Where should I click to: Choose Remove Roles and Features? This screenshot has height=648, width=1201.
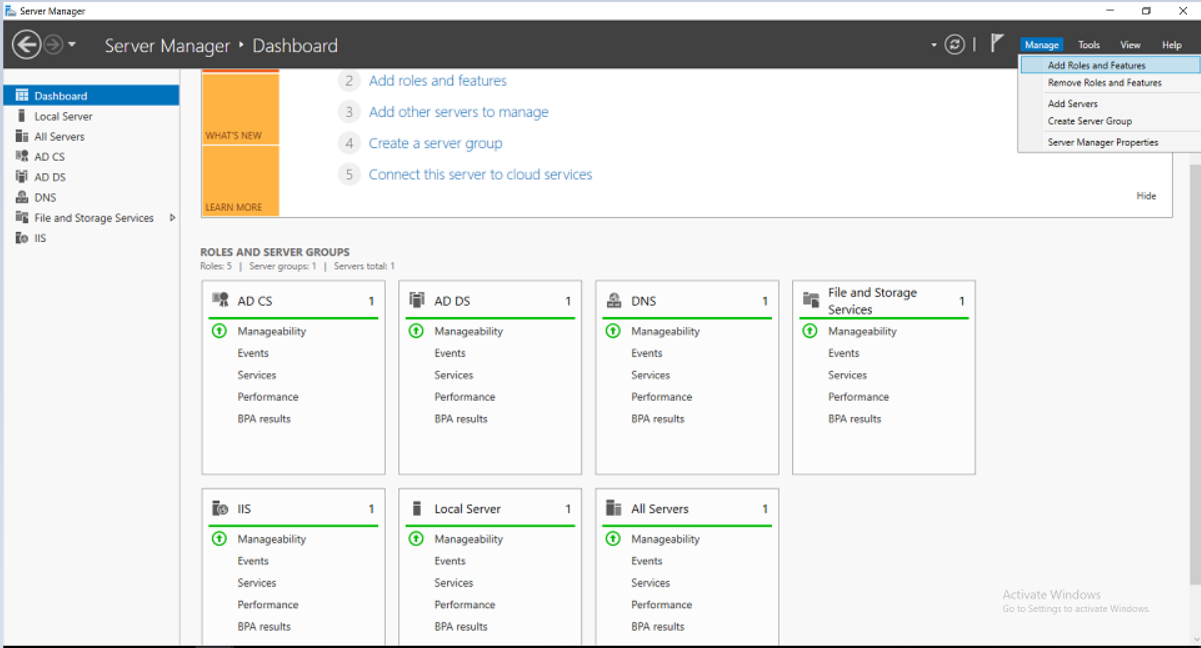click(1110, 83)
